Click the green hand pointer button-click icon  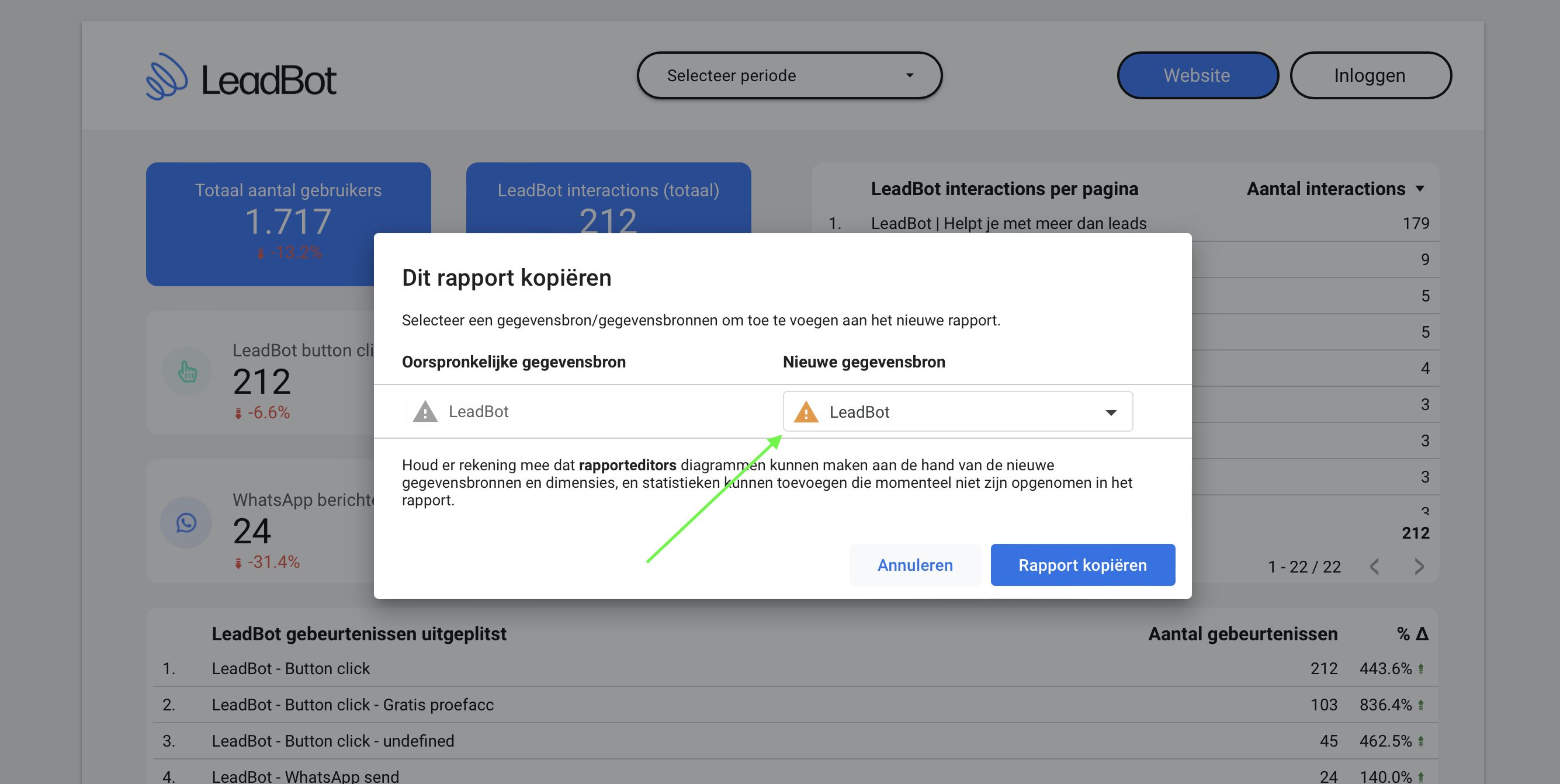pyautogui.click(x=187, y=372)
